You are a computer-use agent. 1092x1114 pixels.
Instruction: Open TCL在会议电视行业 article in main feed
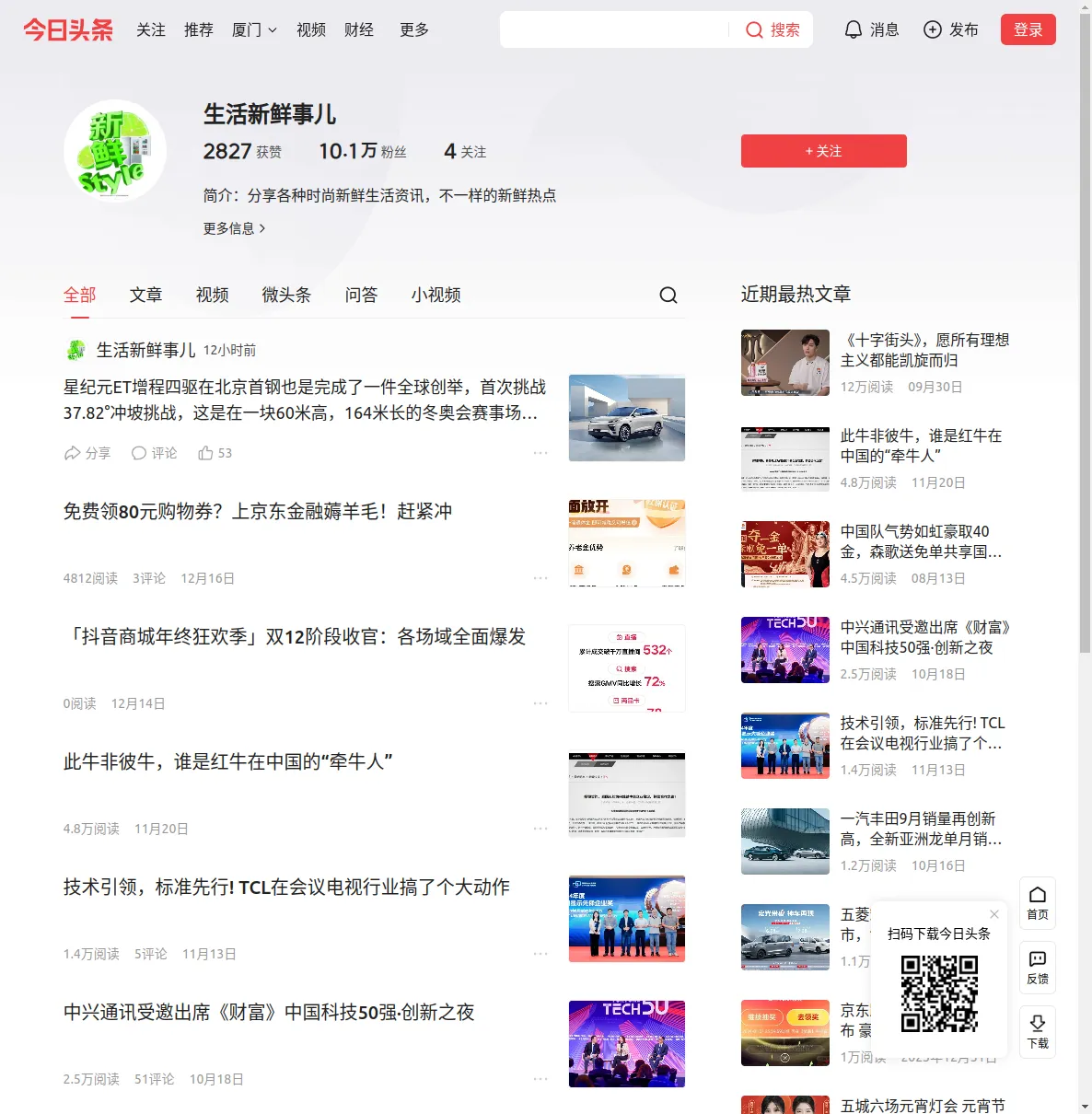[286, 888]
